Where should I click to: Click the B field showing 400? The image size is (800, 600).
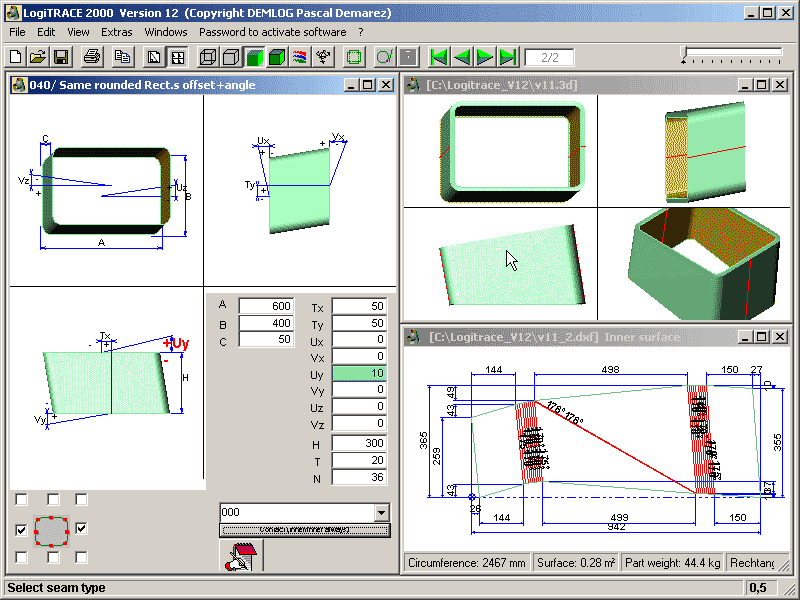pyautogui.click(x=266, y=323)
